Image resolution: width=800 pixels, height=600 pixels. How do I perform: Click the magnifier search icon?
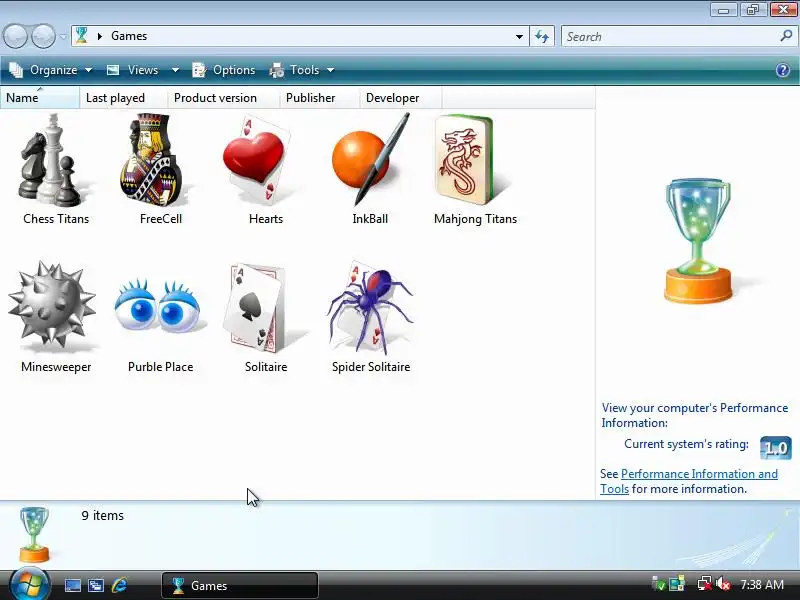(x=786, y=36)
